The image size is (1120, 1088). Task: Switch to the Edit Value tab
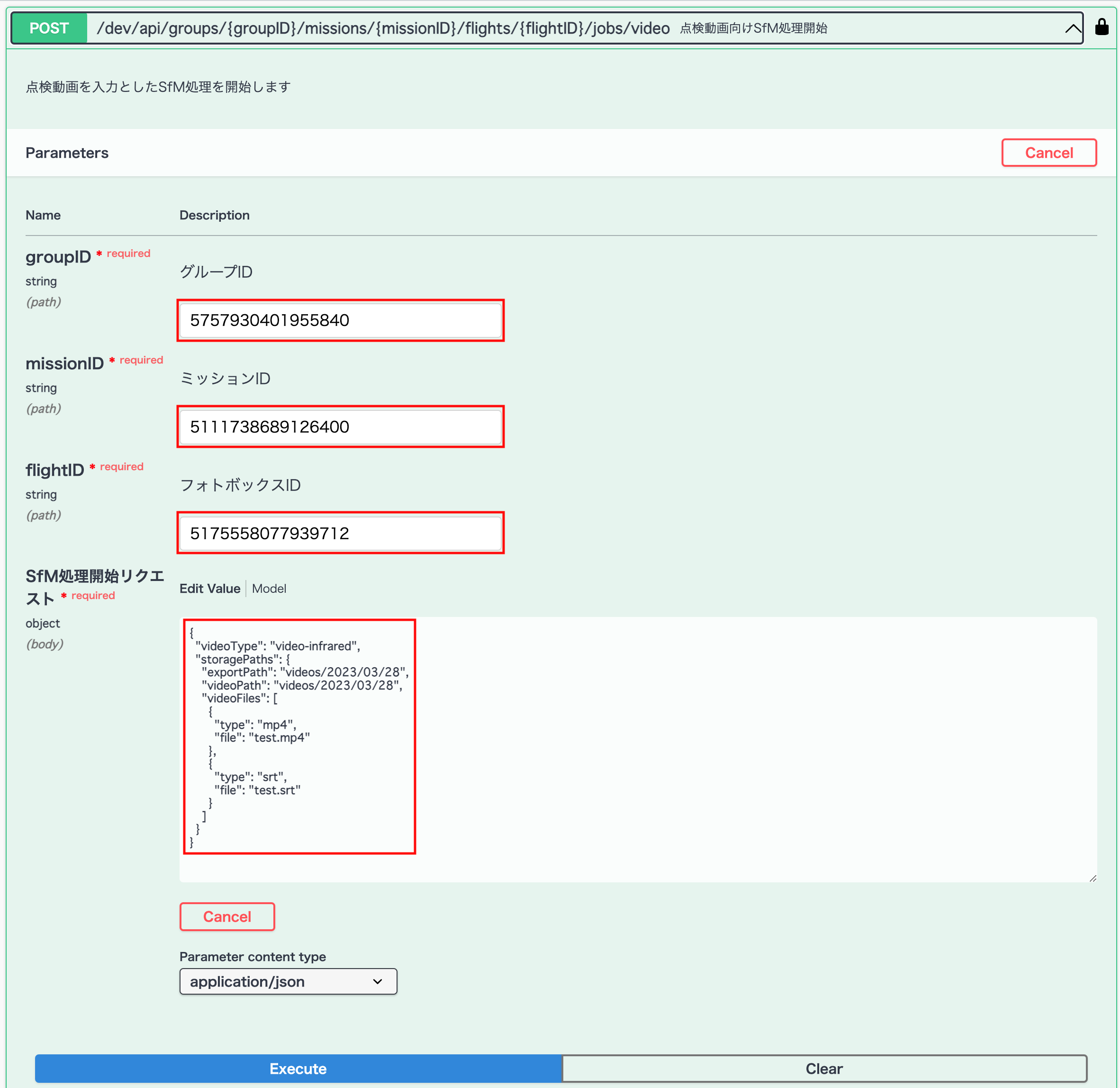pos(210,589)
